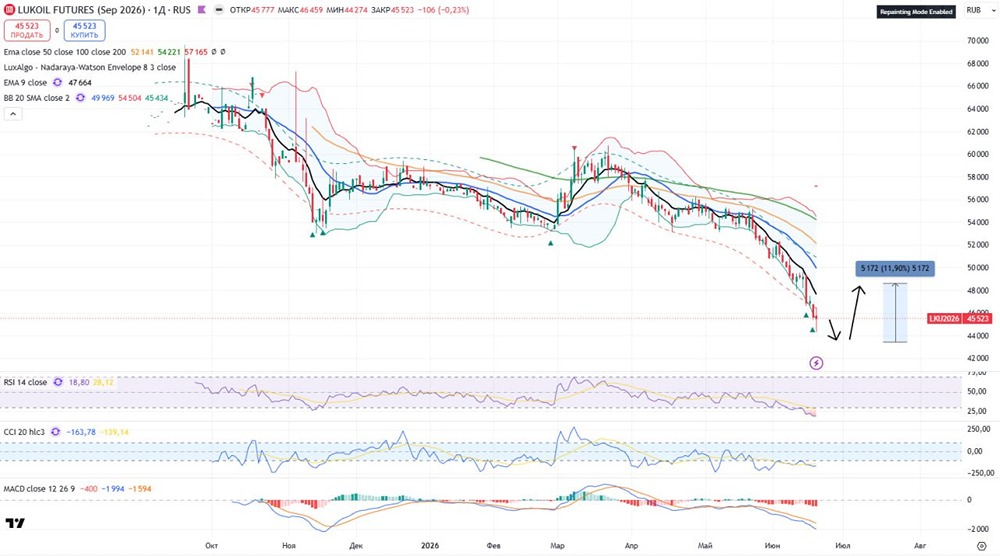Click the TradingView logo
This screenshot has width=1000, height=556.
[15, 523]
